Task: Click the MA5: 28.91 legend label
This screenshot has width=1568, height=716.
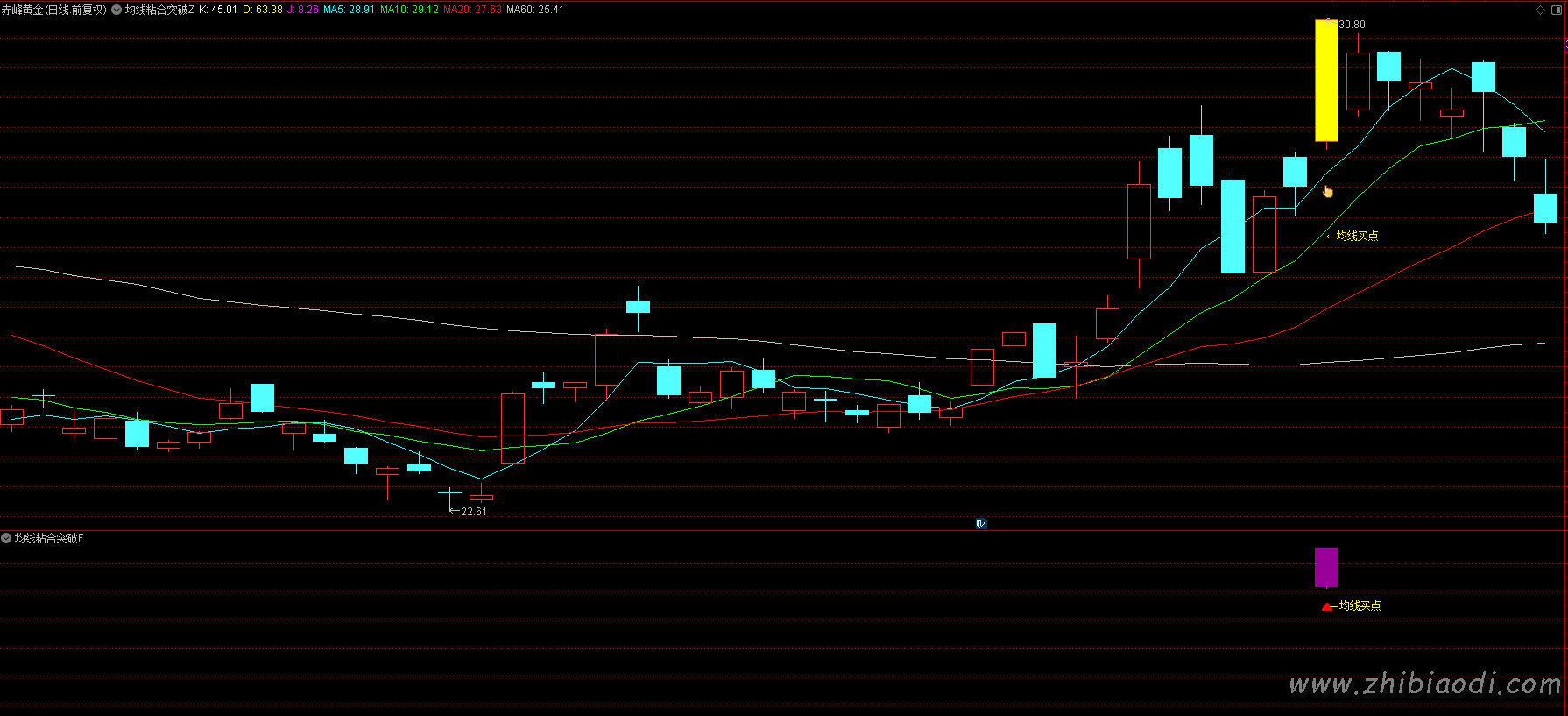Action: 349,10
